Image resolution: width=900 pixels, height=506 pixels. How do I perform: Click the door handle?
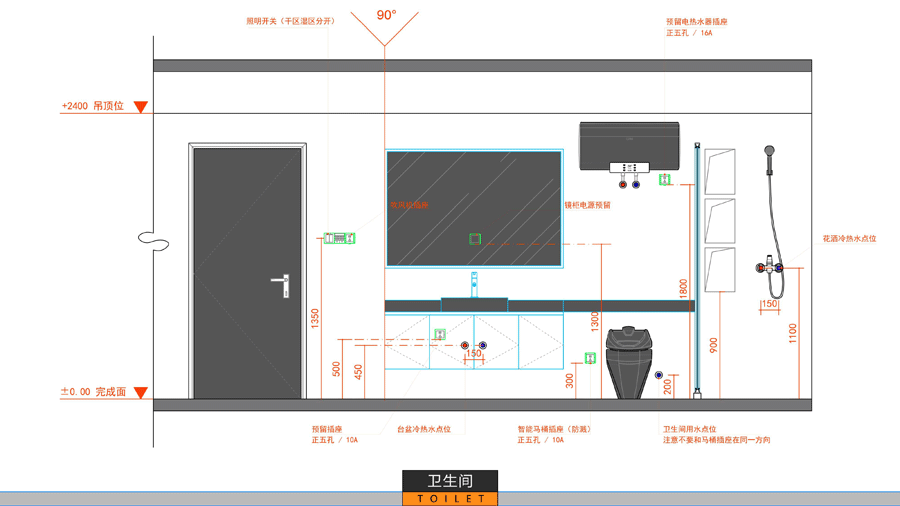pos(281,286)
